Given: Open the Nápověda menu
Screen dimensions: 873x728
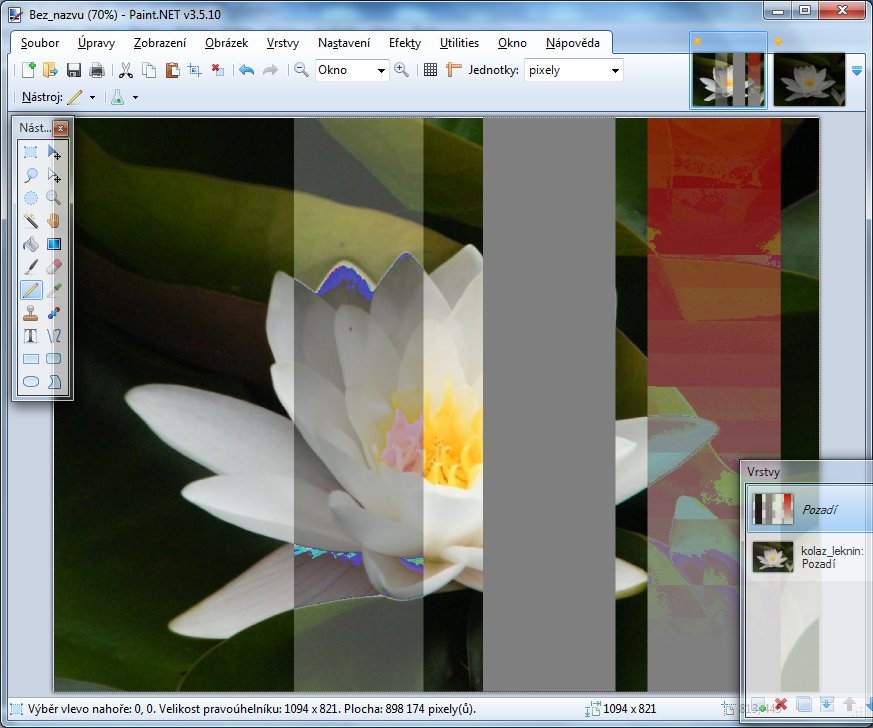Looking at the screenshot, I should [x=573, y=43].
